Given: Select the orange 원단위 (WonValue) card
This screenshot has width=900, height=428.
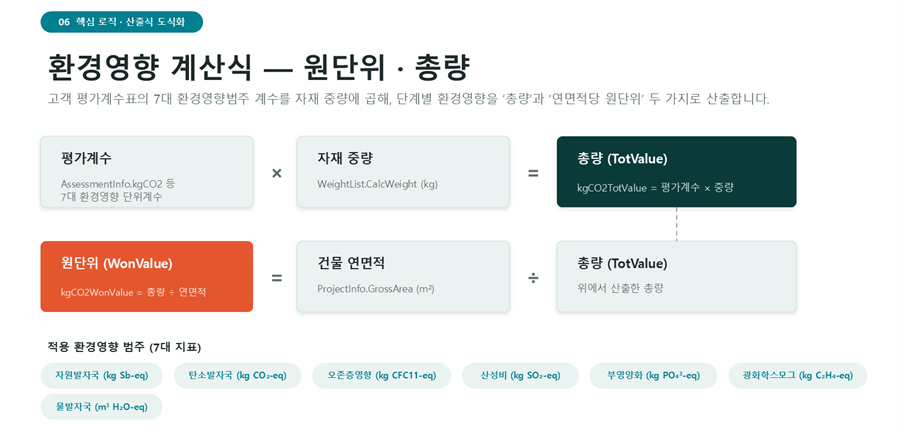Looking at the screenshot, I should pos(146,277).
